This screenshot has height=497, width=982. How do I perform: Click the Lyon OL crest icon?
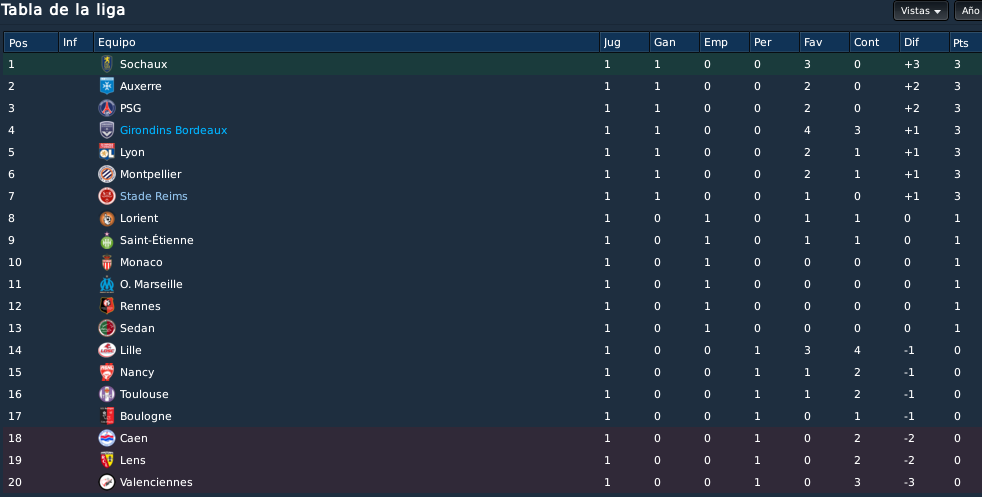(106, 152)
